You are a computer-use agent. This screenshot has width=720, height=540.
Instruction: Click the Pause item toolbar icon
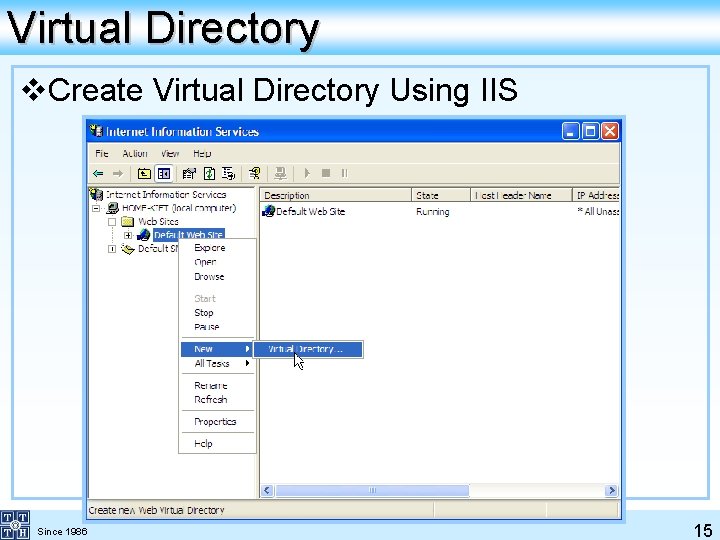click(344, 173)
